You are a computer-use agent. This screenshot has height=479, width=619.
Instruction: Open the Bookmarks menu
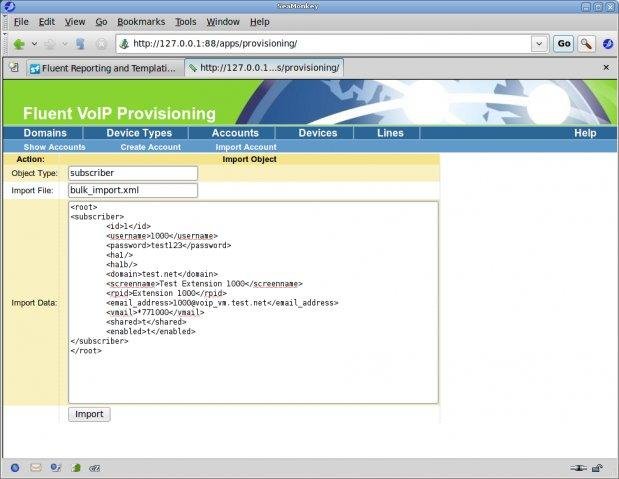tap(140, 21)
